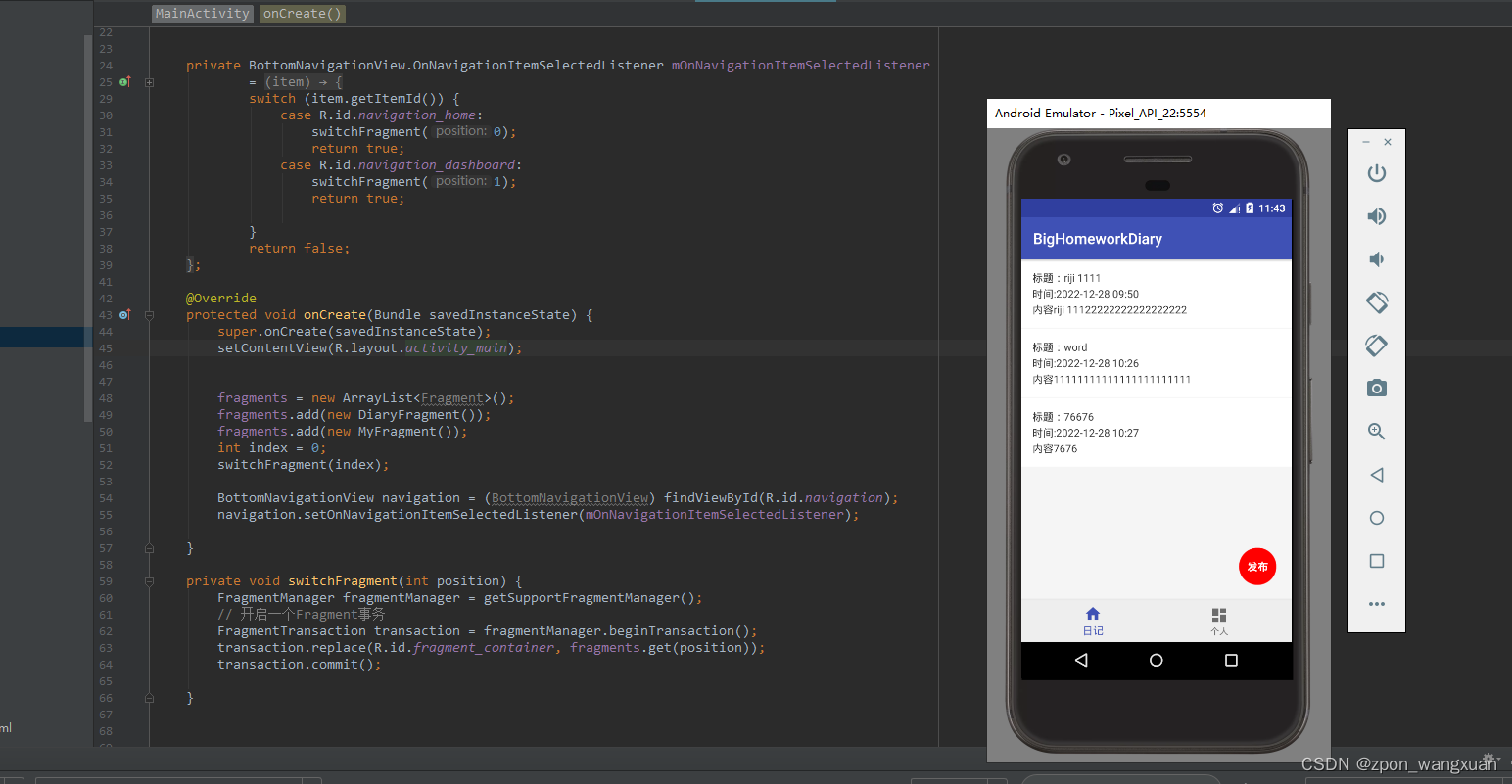The height and width of the screenshot is (784, 1512).
Task: Click the emulator Back triangle control
Action: 1376,475
